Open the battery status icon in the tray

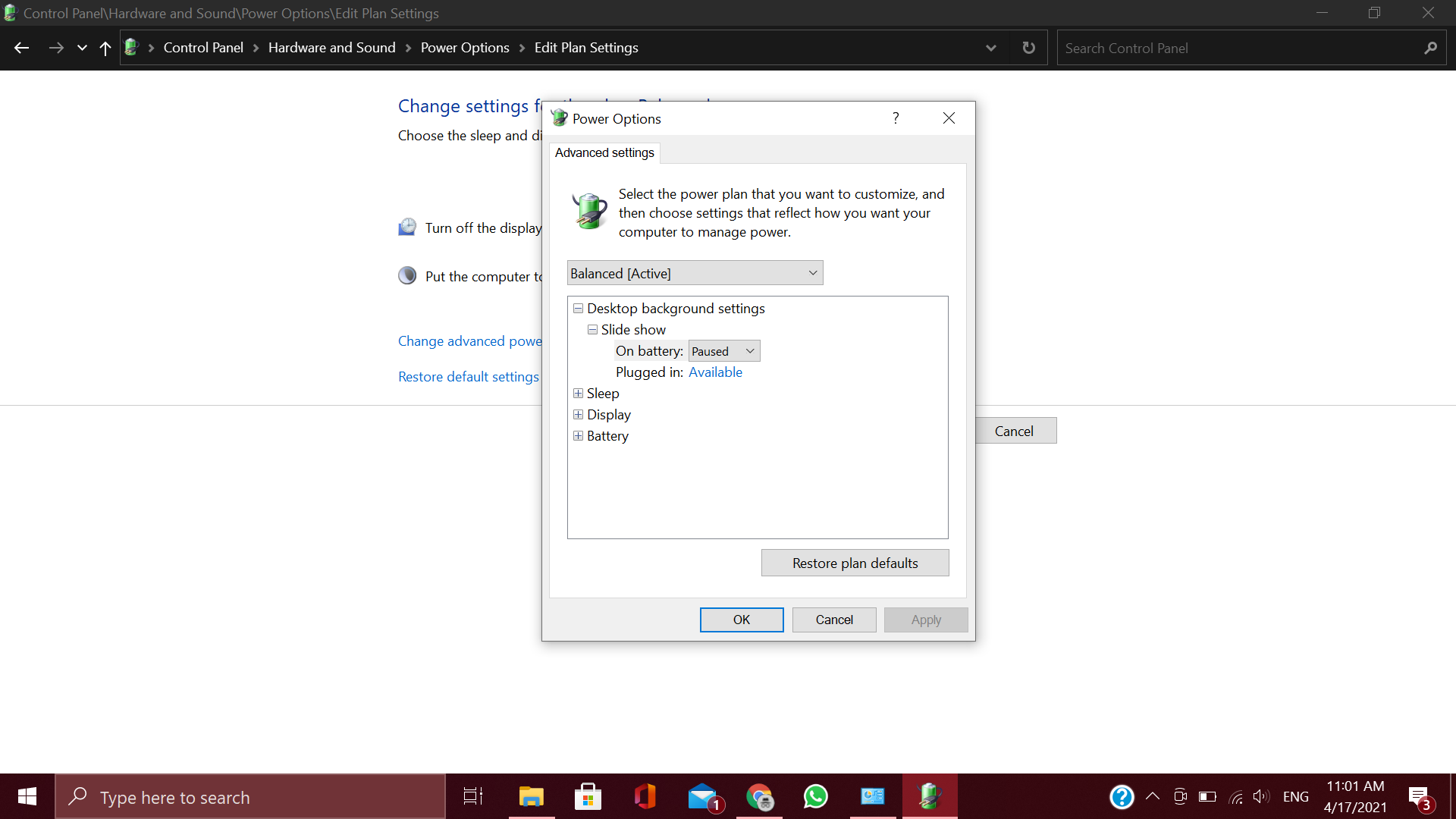[x=1207, y=796]
